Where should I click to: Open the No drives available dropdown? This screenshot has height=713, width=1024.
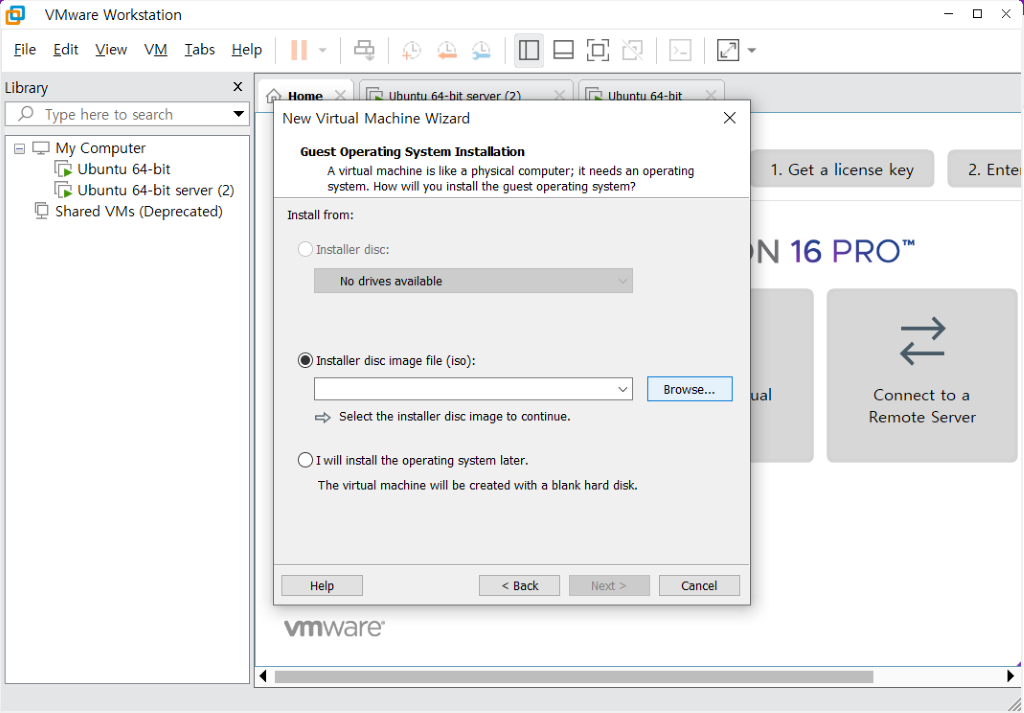click(473, 281)
